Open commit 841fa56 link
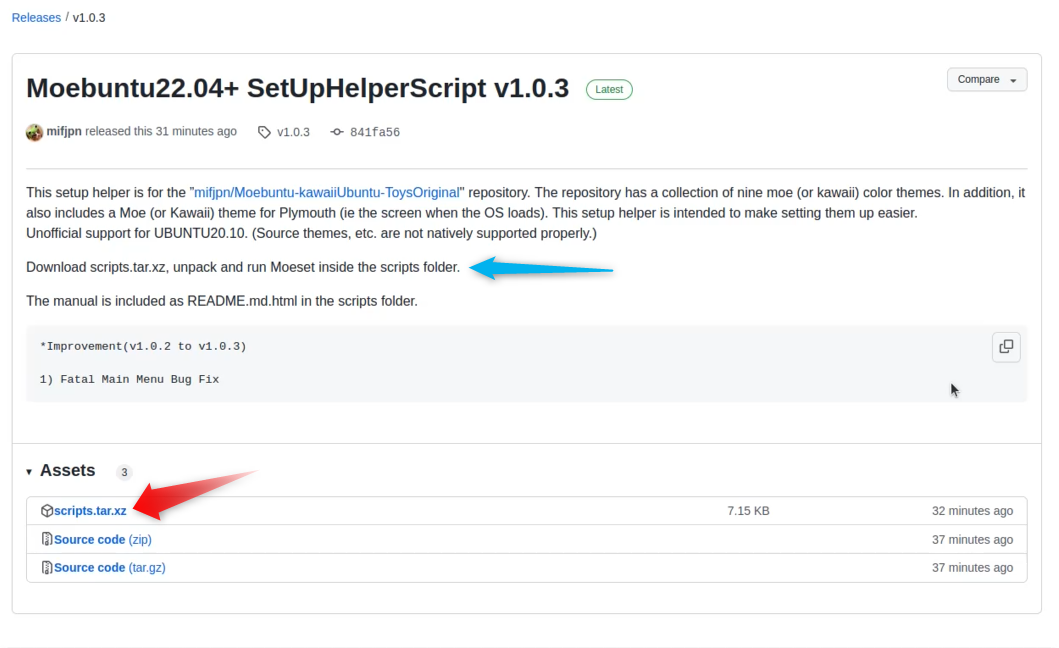 pos(374,132)
